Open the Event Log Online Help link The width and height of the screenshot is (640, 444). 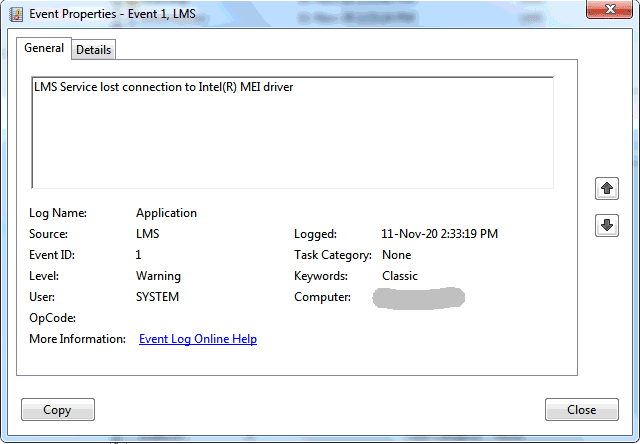tap(198, 339)
